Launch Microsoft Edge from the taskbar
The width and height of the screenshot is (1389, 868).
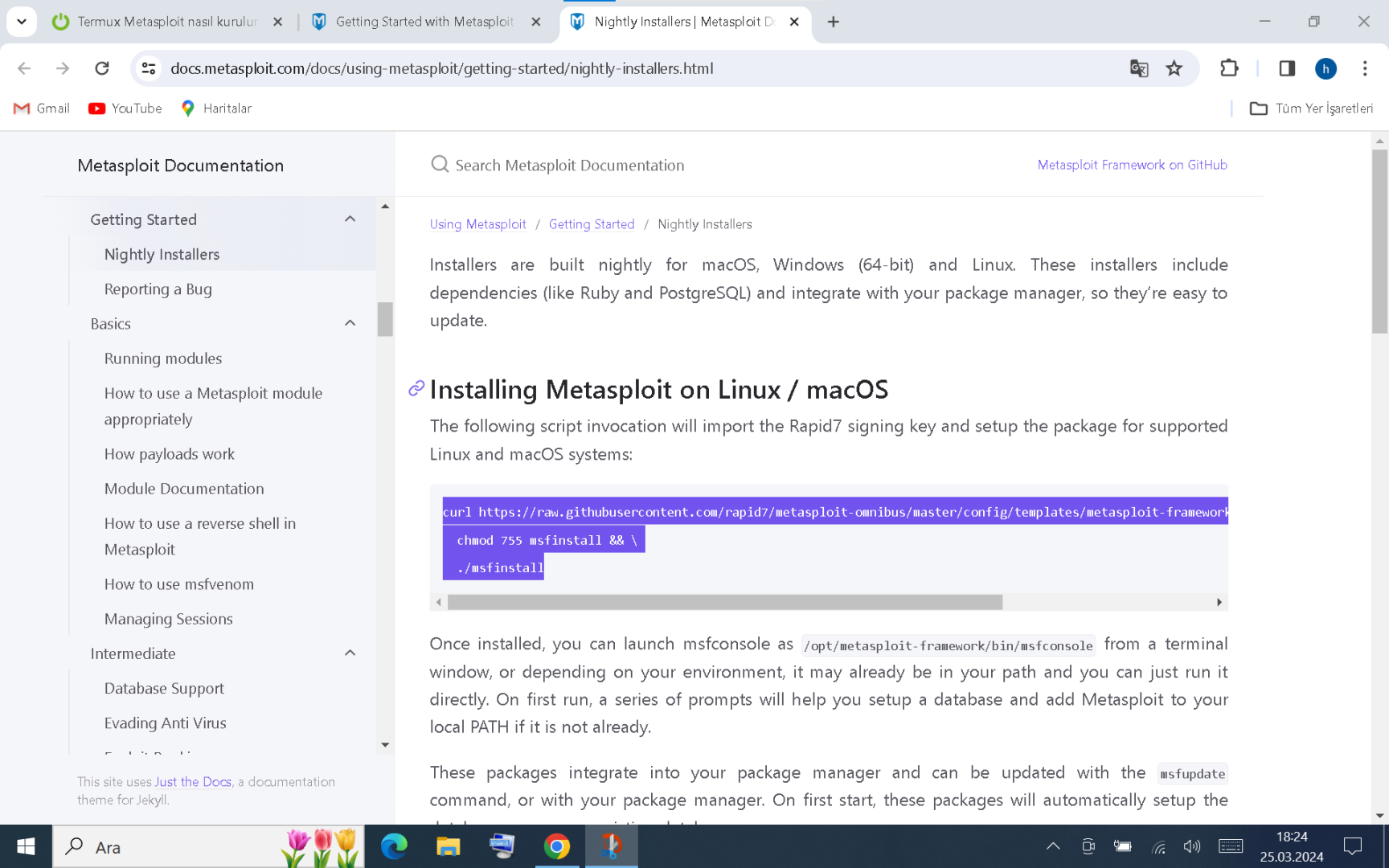(394, 846)
